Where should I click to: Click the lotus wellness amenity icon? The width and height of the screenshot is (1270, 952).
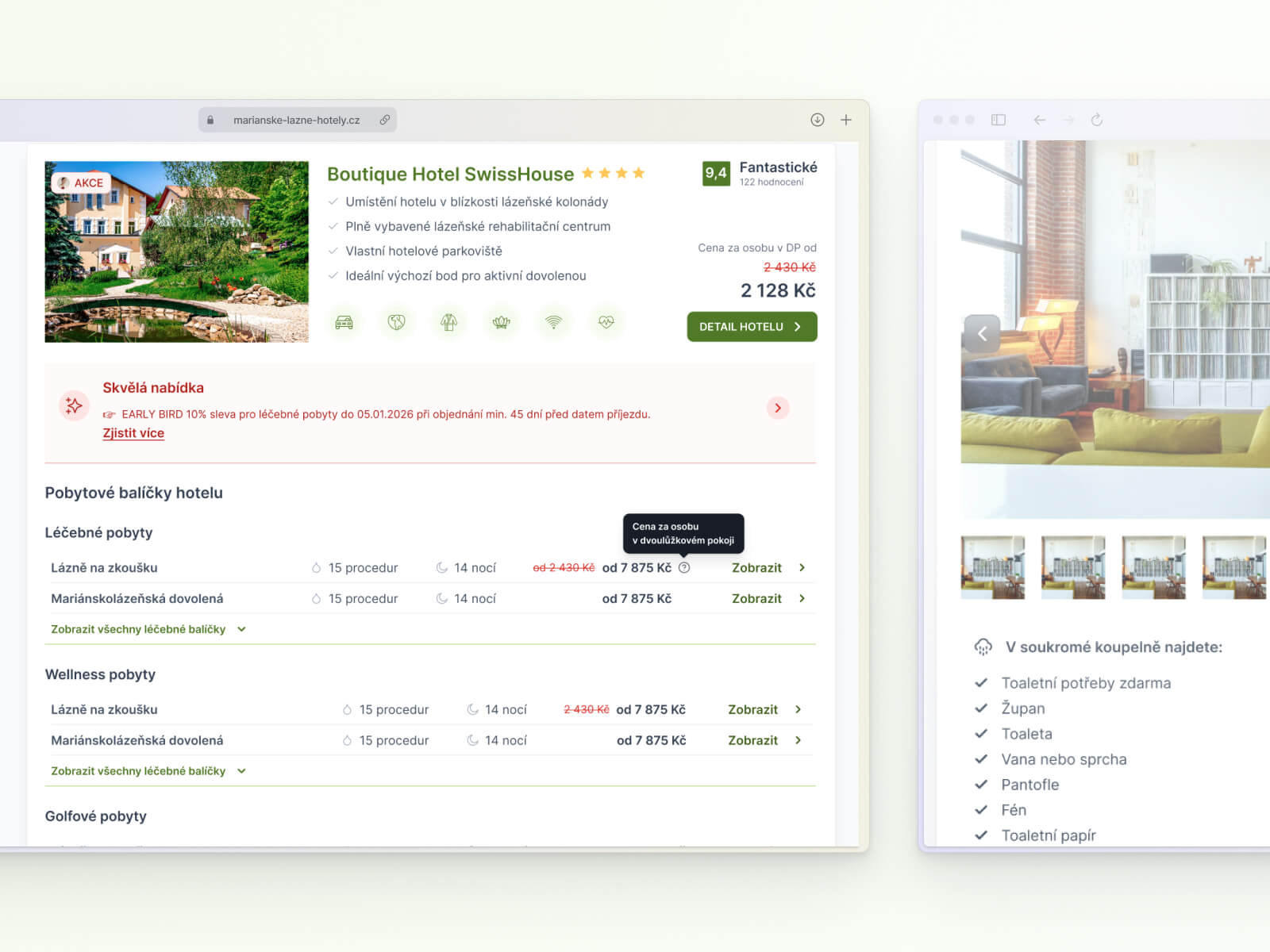click(501, 322)
